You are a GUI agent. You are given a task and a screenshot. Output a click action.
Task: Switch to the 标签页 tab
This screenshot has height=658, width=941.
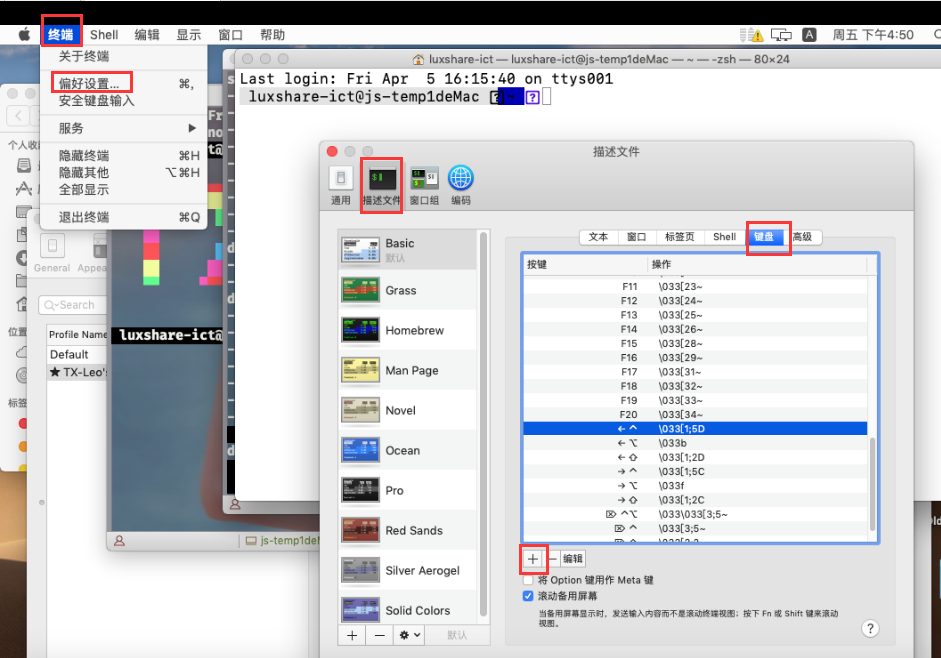[x=680, y=237]
